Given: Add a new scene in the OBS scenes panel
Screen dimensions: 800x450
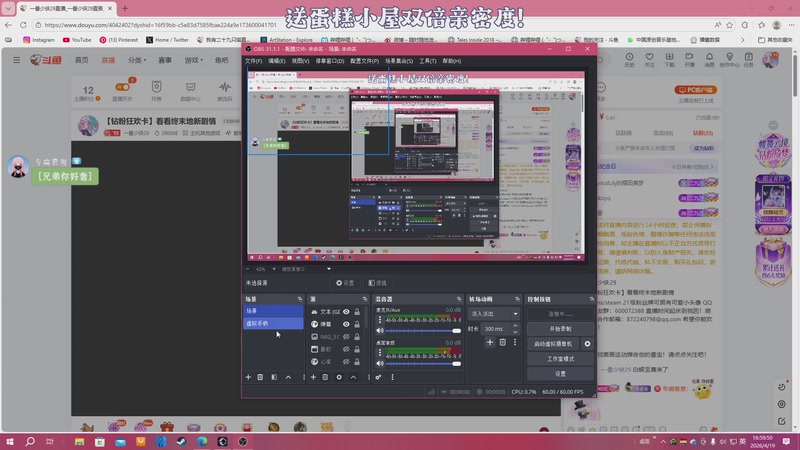Looking at the screenshot, I should click(x=248, y=377).
